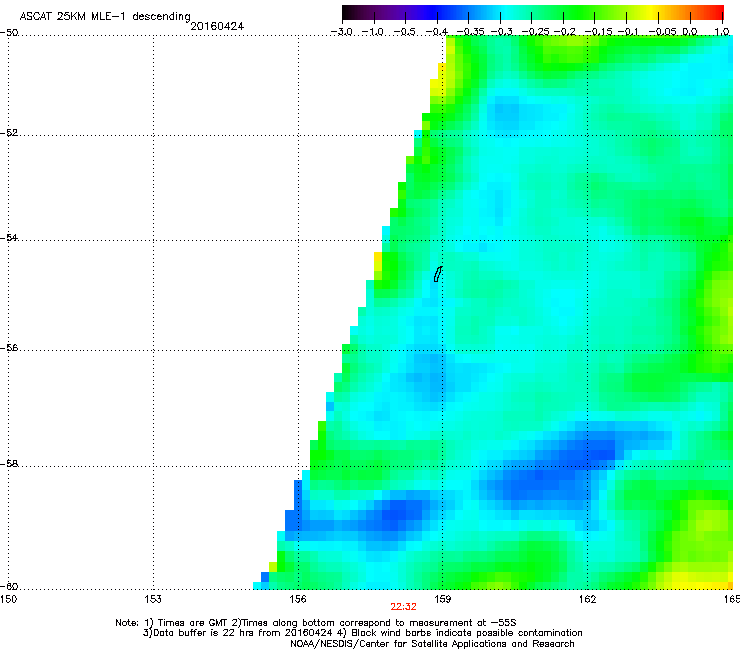Click the note about black wind barbs contamination
Screen dimensions: 740x650
(467, 633)
